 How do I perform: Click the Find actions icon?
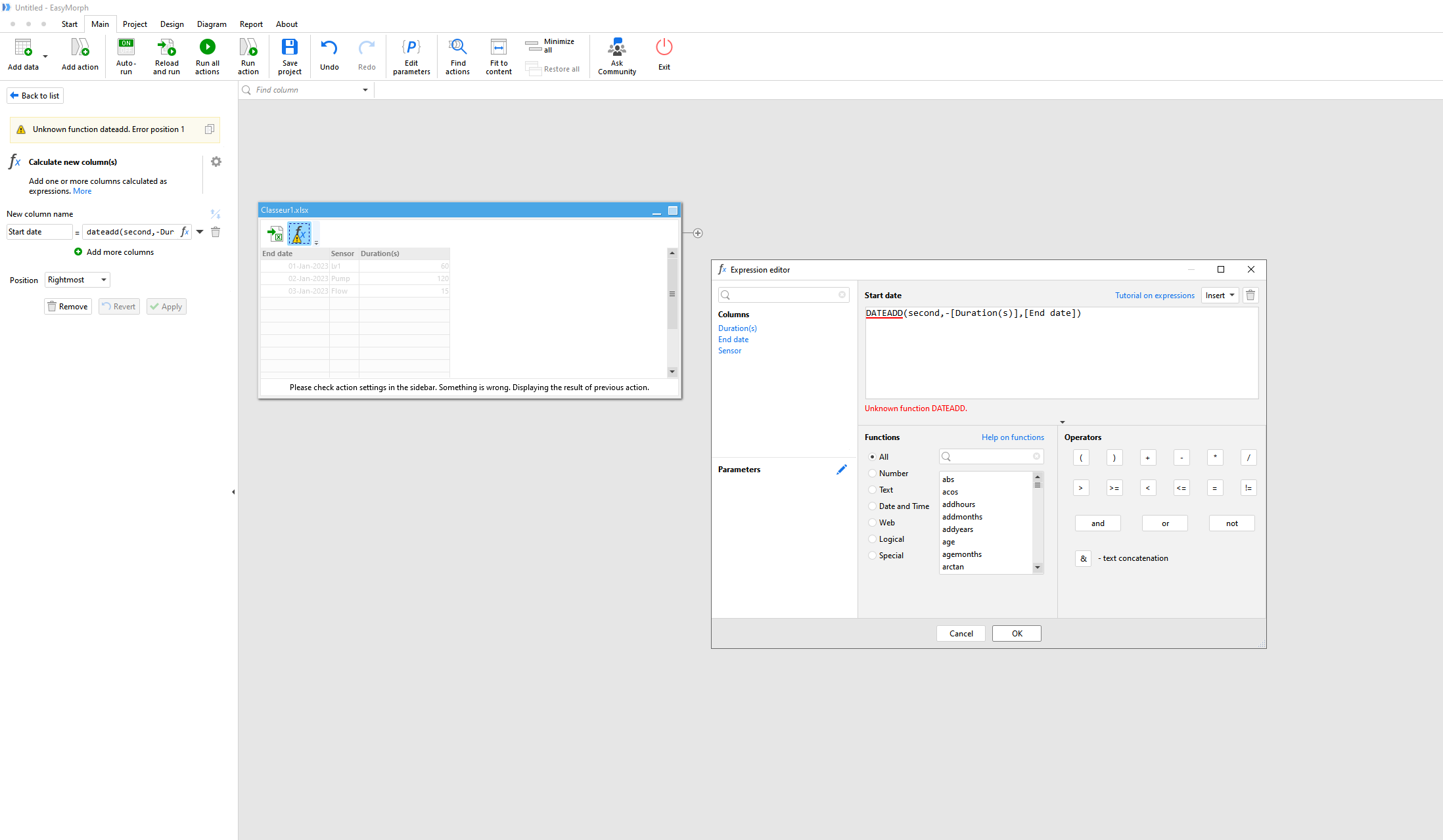(x=457, y=47)
